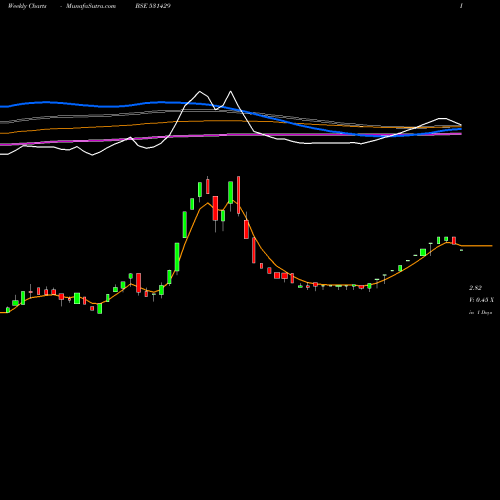This screenshot has height=500, width=500.
Task: Click the 'MunafaSutra.com' label
Action: 91,6
